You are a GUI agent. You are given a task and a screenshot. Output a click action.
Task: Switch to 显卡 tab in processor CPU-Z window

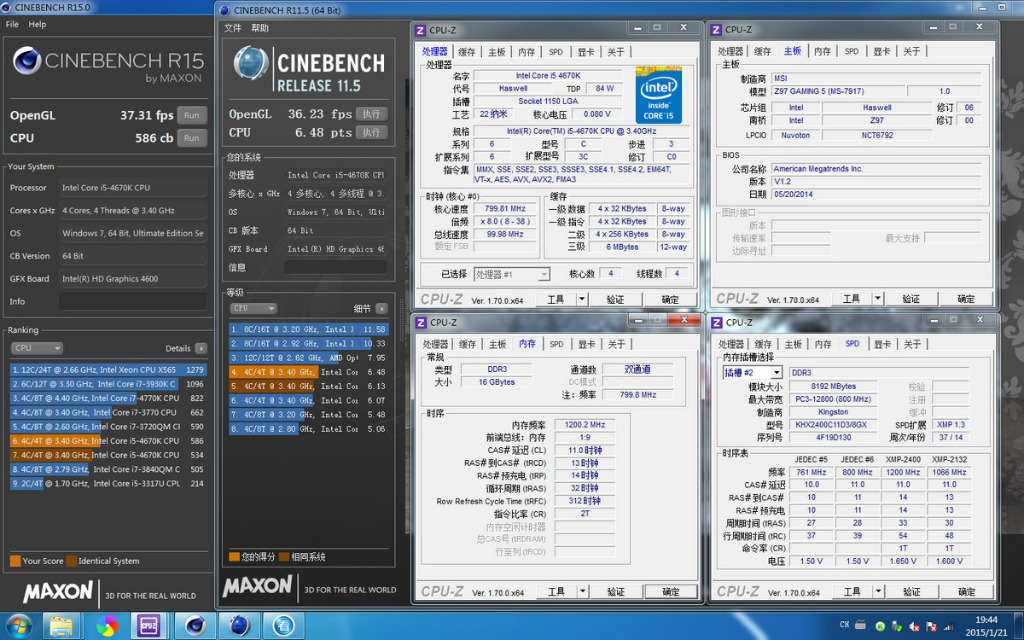[x=586, y=52]
